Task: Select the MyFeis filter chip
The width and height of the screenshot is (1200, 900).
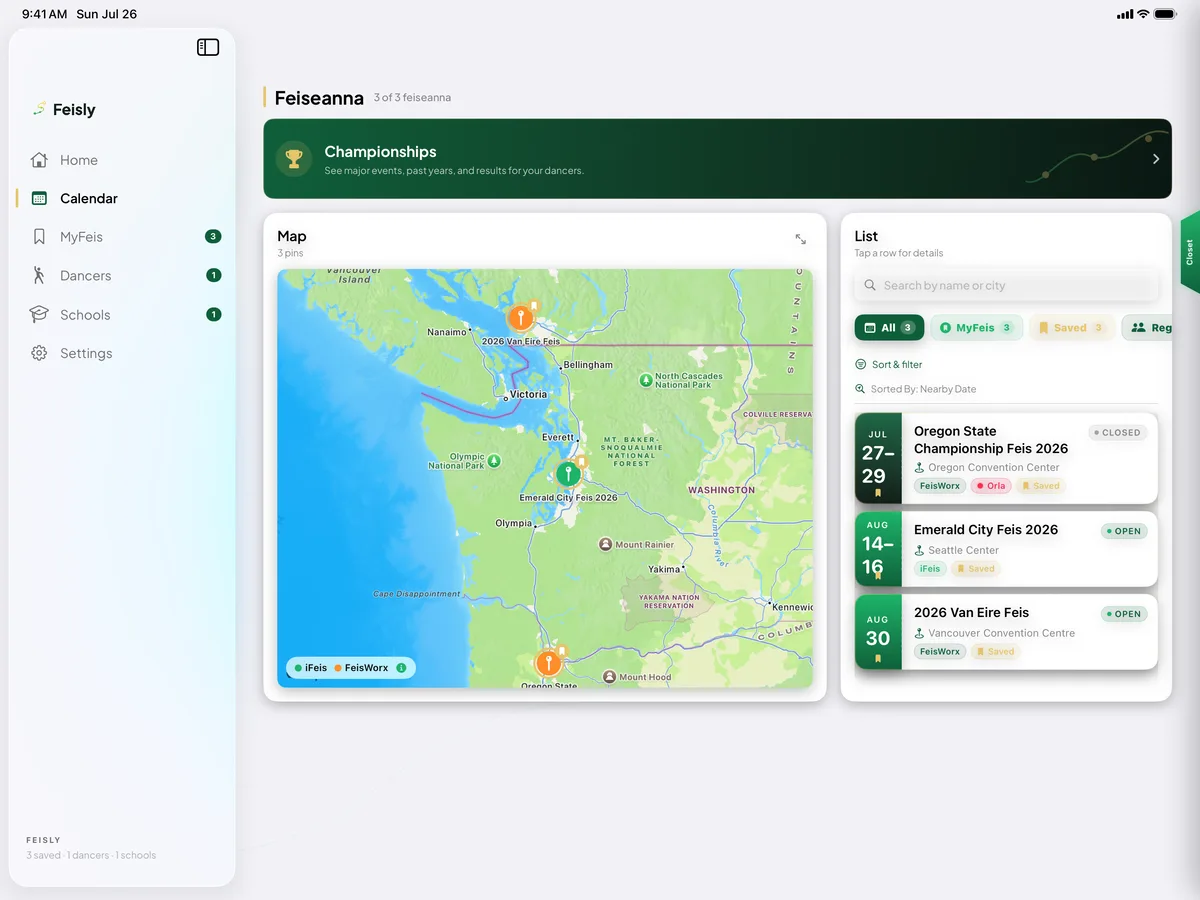Action: 976,327
